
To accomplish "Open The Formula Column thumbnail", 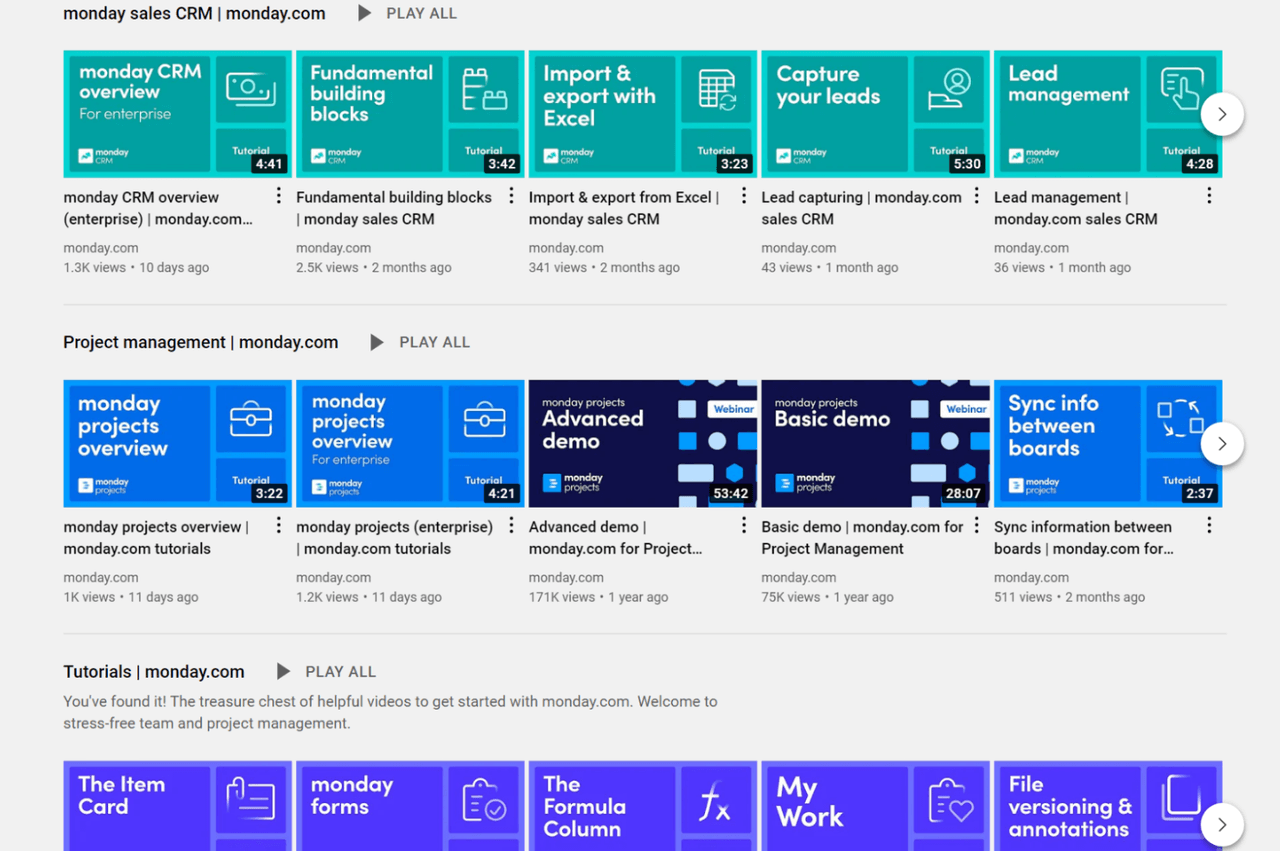I will click(x=643, y=806).
